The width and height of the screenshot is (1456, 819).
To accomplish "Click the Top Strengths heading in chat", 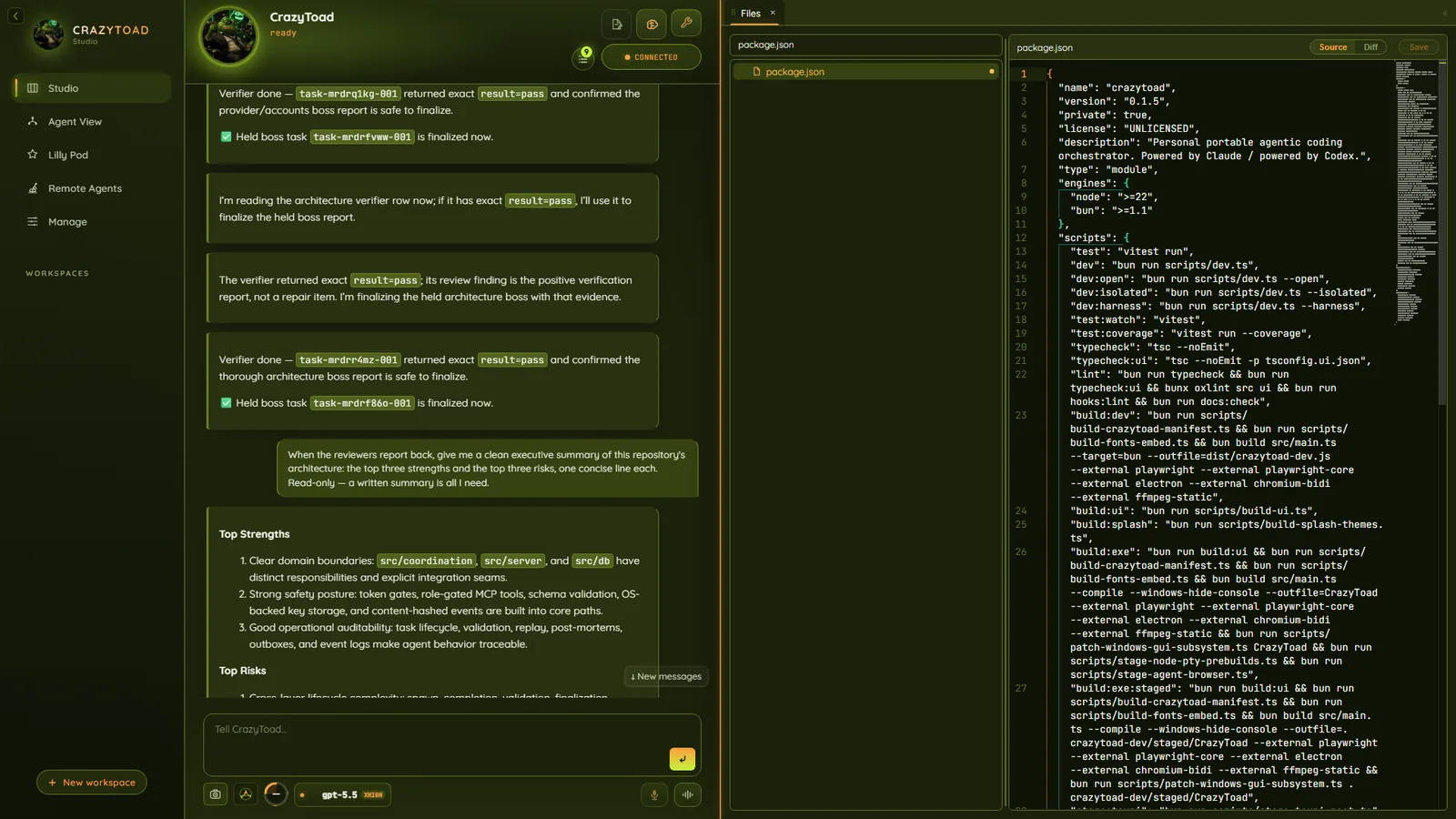I will pos(254,535).
